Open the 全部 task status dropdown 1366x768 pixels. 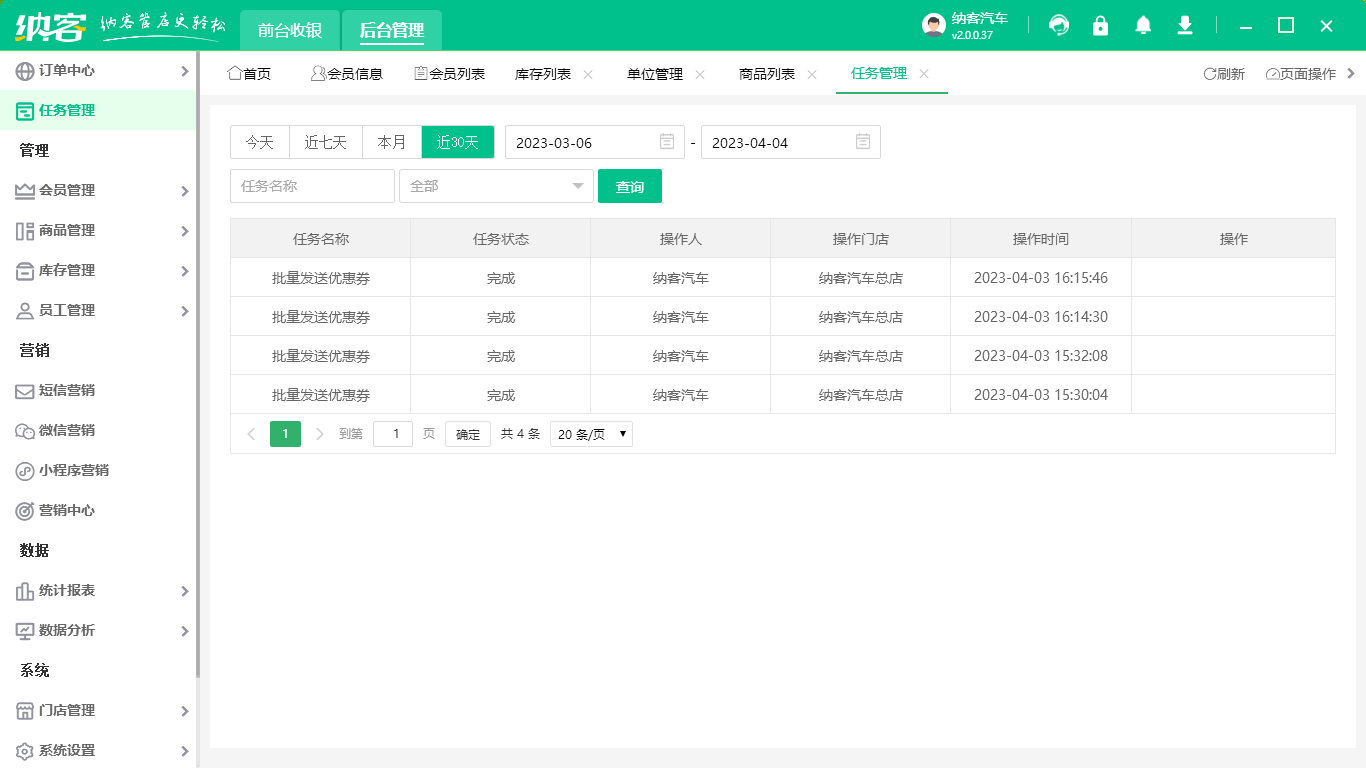496,186
